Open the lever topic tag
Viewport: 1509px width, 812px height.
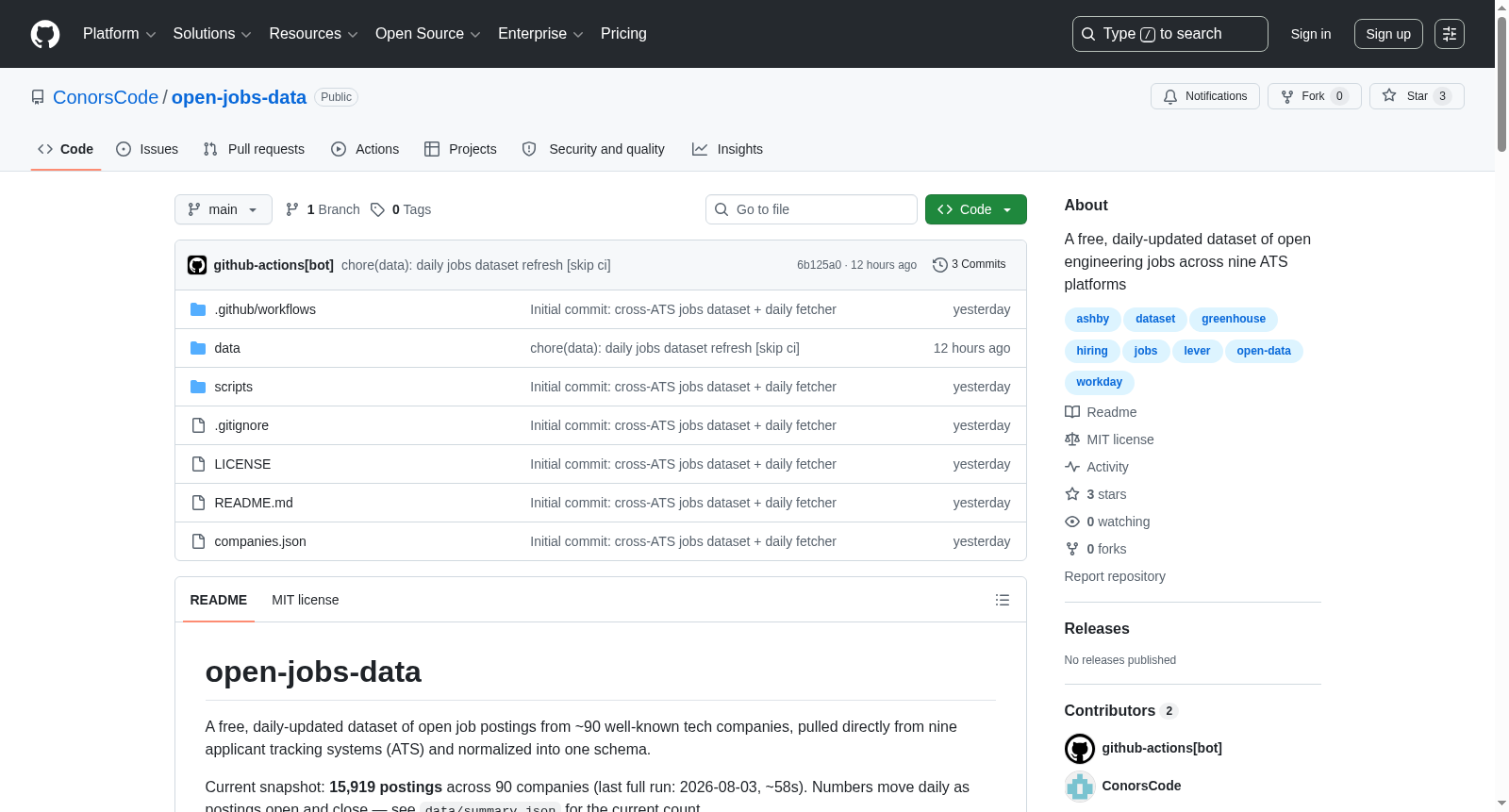point(1197,351)
